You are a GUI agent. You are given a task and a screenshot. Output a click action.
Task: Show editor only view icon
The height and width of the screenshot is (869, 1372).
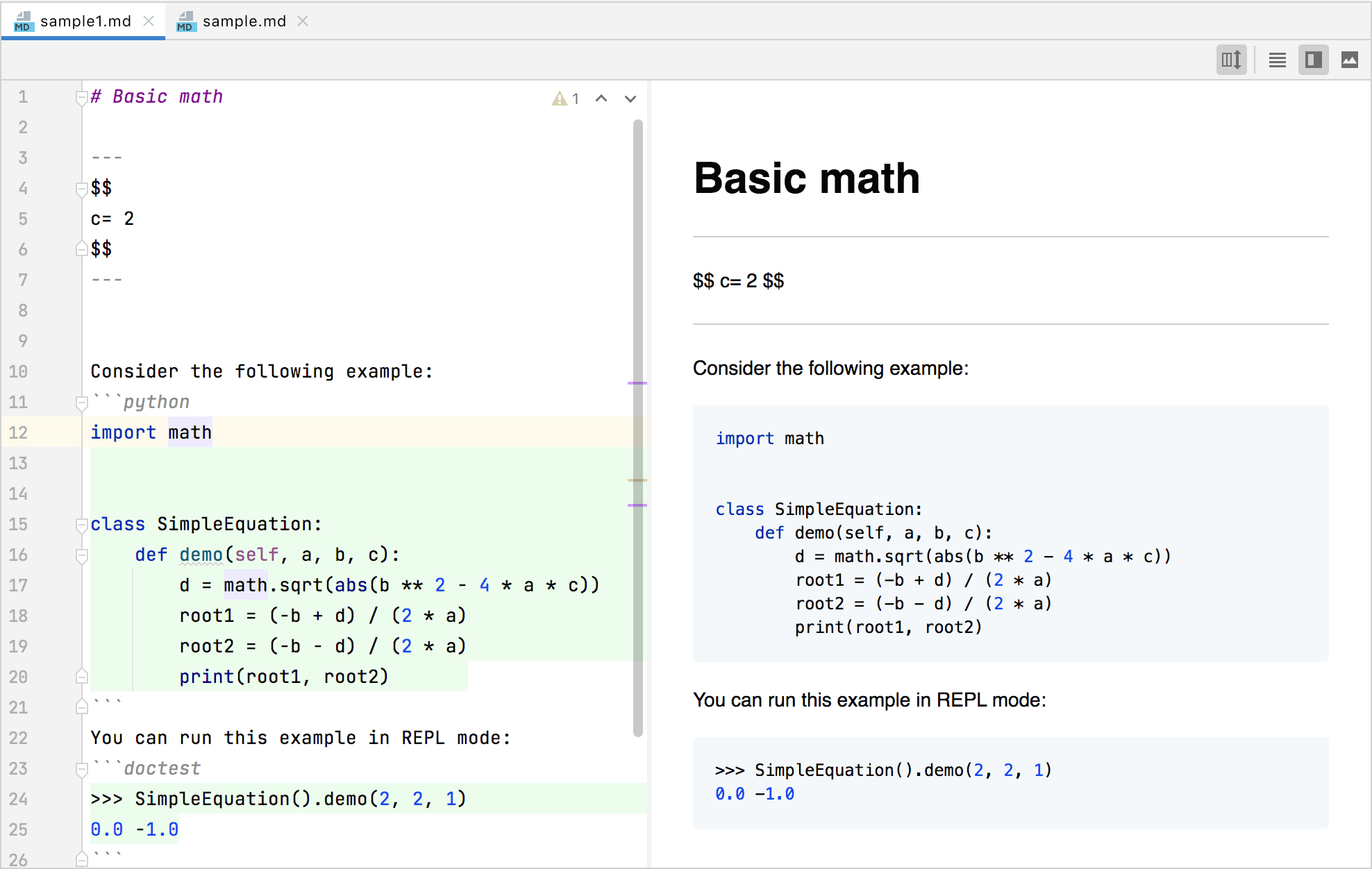pos(1277,60)
